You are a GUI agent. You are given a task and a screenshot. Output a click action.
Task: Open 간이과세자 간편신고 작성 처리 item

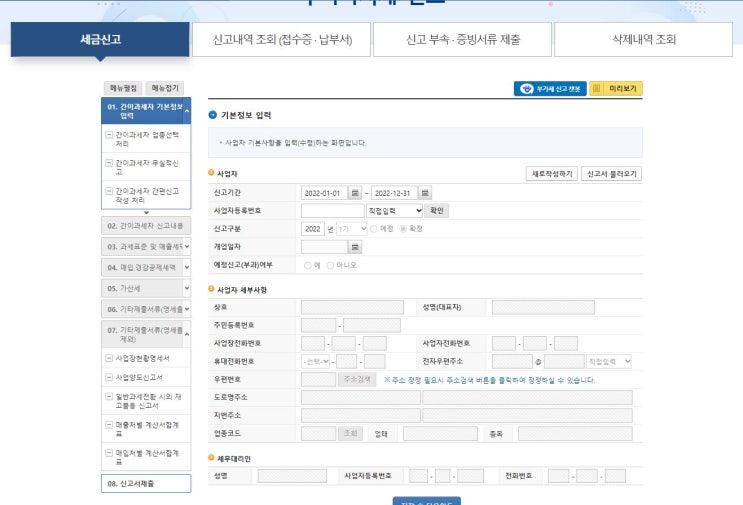[x=147, y=195]
